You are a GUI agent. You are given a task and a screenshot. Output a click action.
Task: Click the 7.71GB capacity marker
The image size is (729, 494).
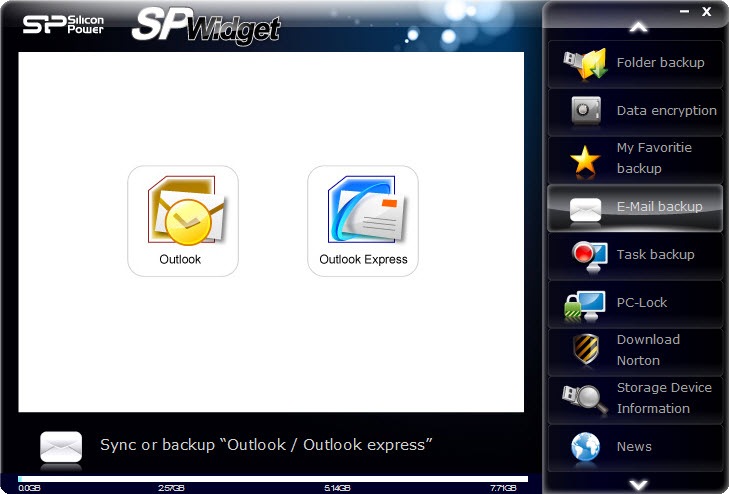503,488
